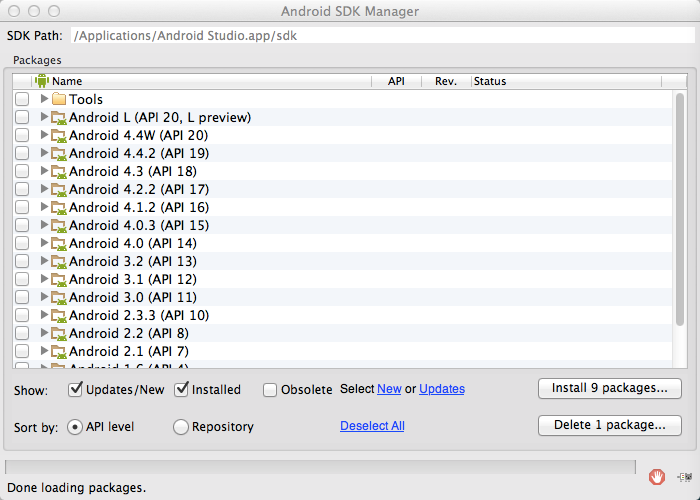Viewport: 700px width, 500px height.
Task: Click the Android 3.2 platform icon
Action: point(59,261)
